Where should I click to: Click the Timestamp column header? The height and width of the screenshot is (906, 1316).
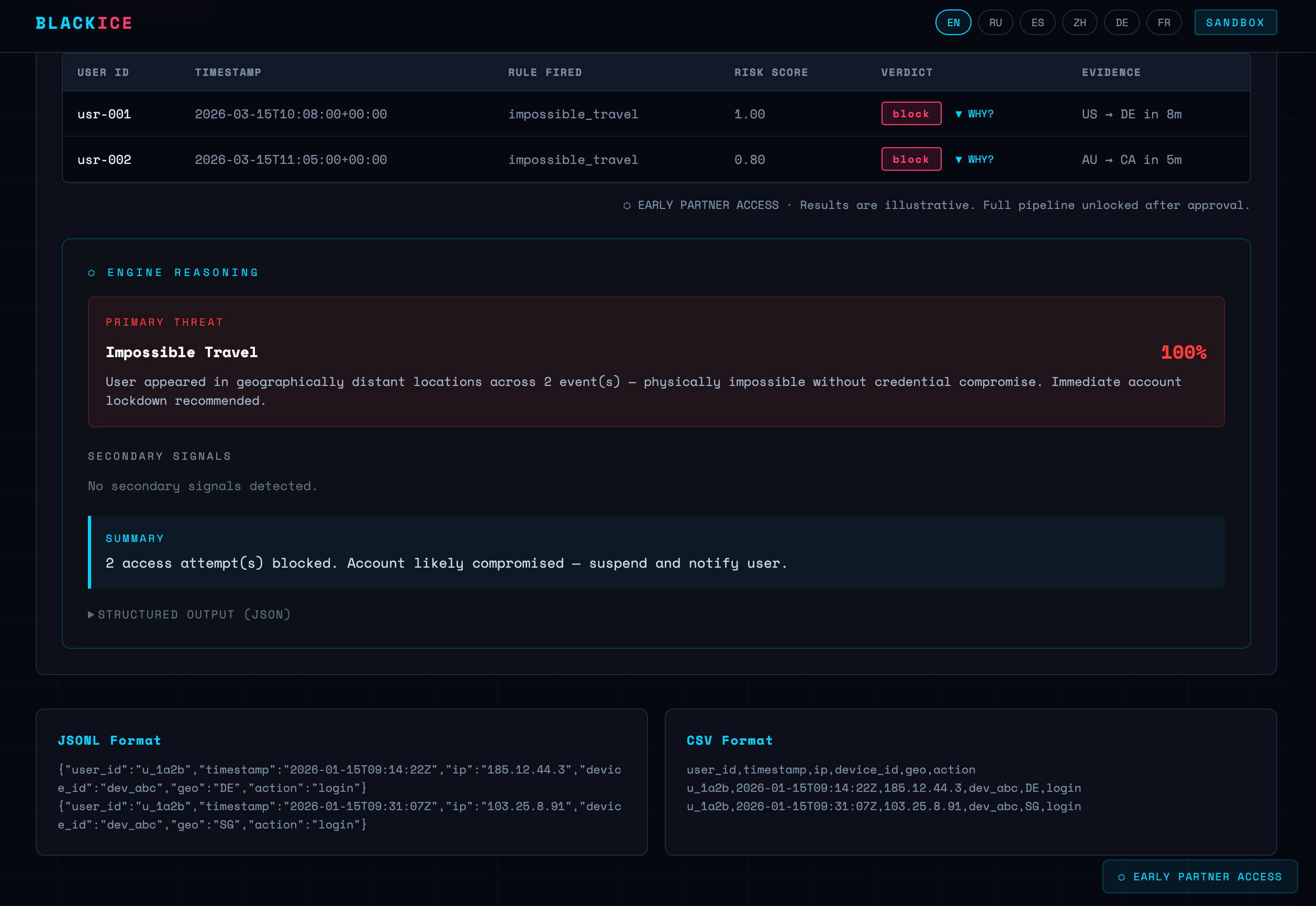pyautogui.click(x=228, y=73)
